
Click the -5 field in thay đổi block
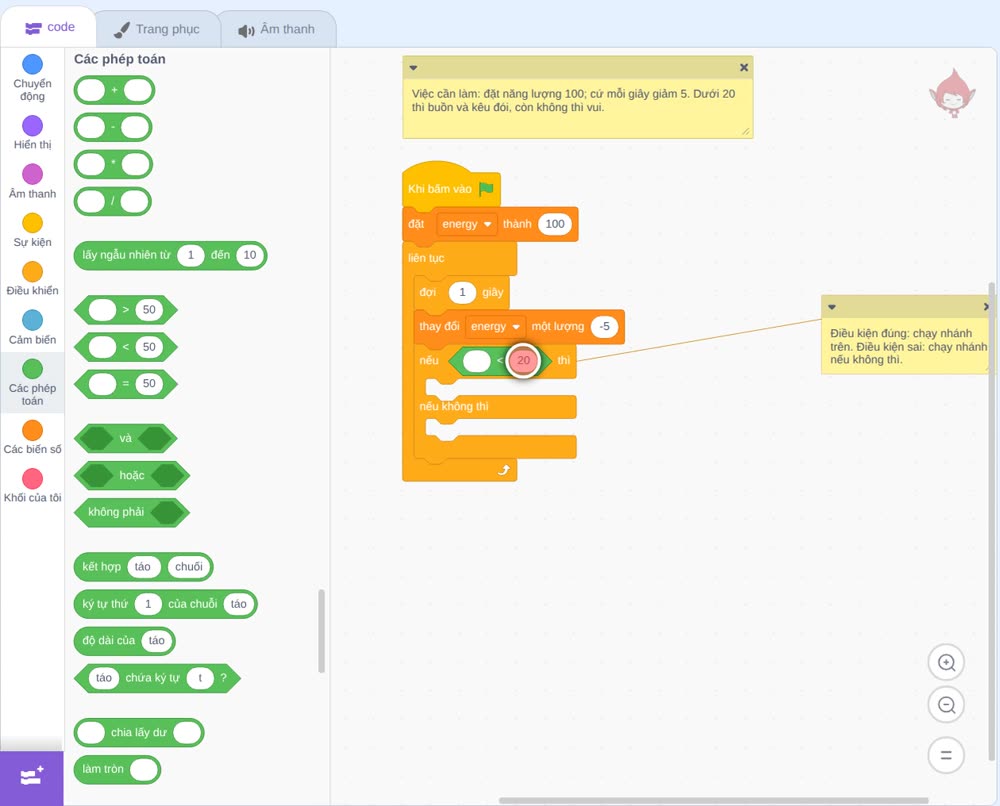[x=604, y=326]
